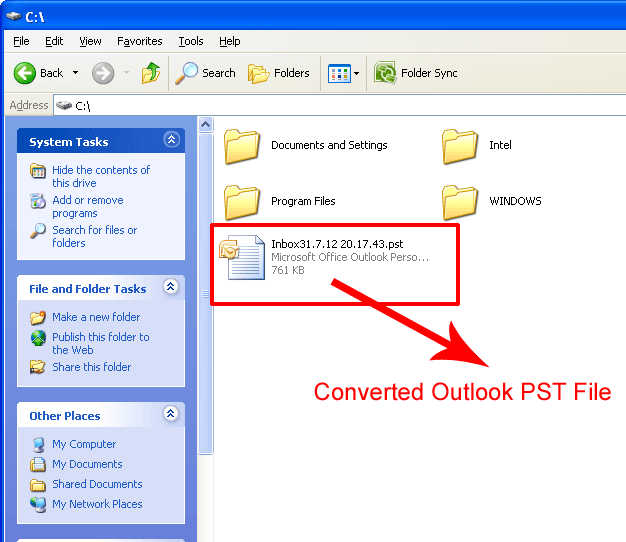Click the Share this folder icon
The height and width of the screenshot is (542, 626).
pyautogui.click(x=38, y=367)
